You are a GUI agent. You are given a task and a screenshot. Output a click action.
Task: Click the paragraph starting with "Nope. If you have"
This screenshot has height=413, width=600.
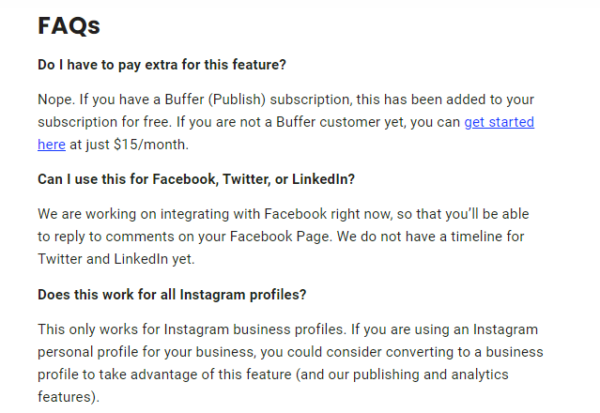coord(286,122)
